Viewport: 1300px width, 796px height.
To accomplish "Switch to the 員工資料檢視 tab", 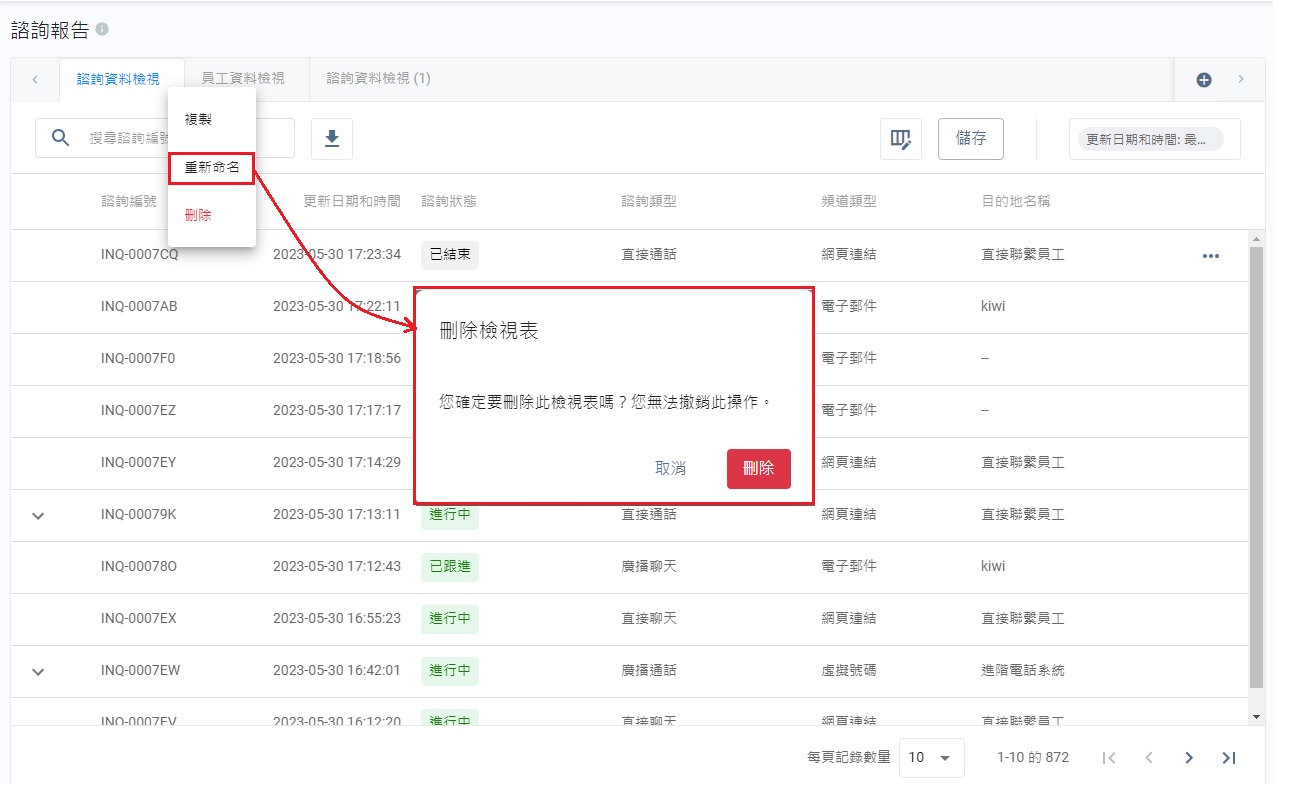I will pyautogui.click(x=243, y=78).
